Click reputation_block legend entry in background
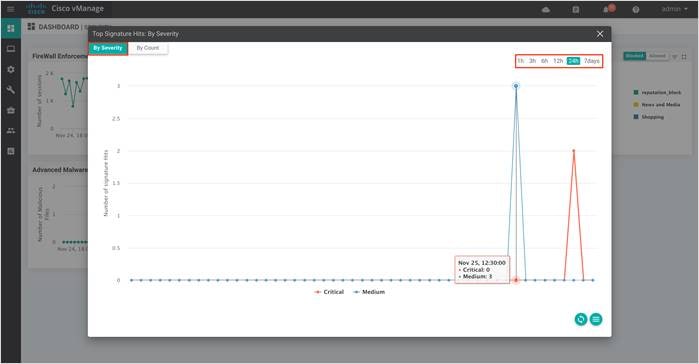699x364 pixels. coord(658,92)
